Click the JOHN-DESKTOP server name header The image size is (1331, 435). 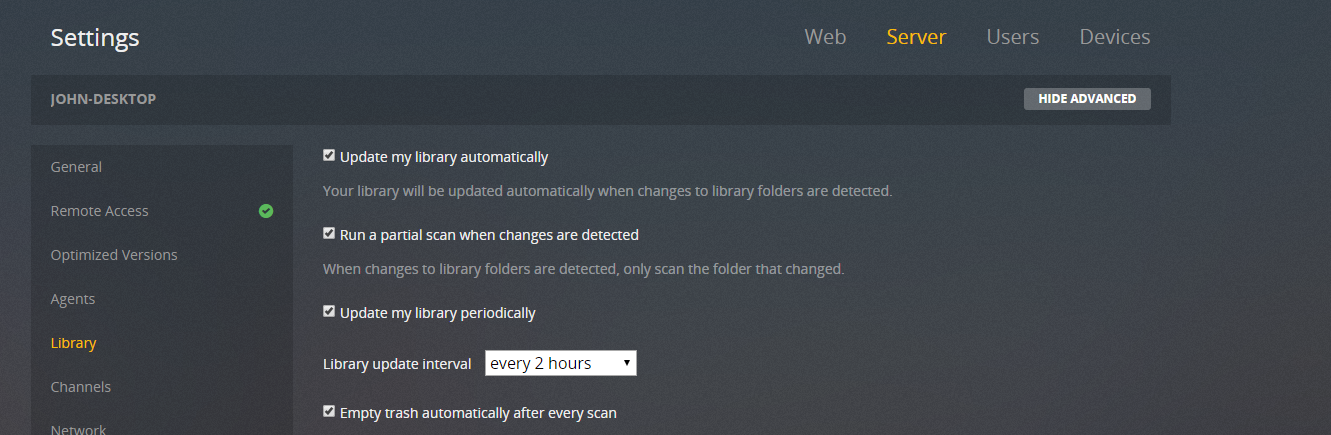[x=103, y=100]
